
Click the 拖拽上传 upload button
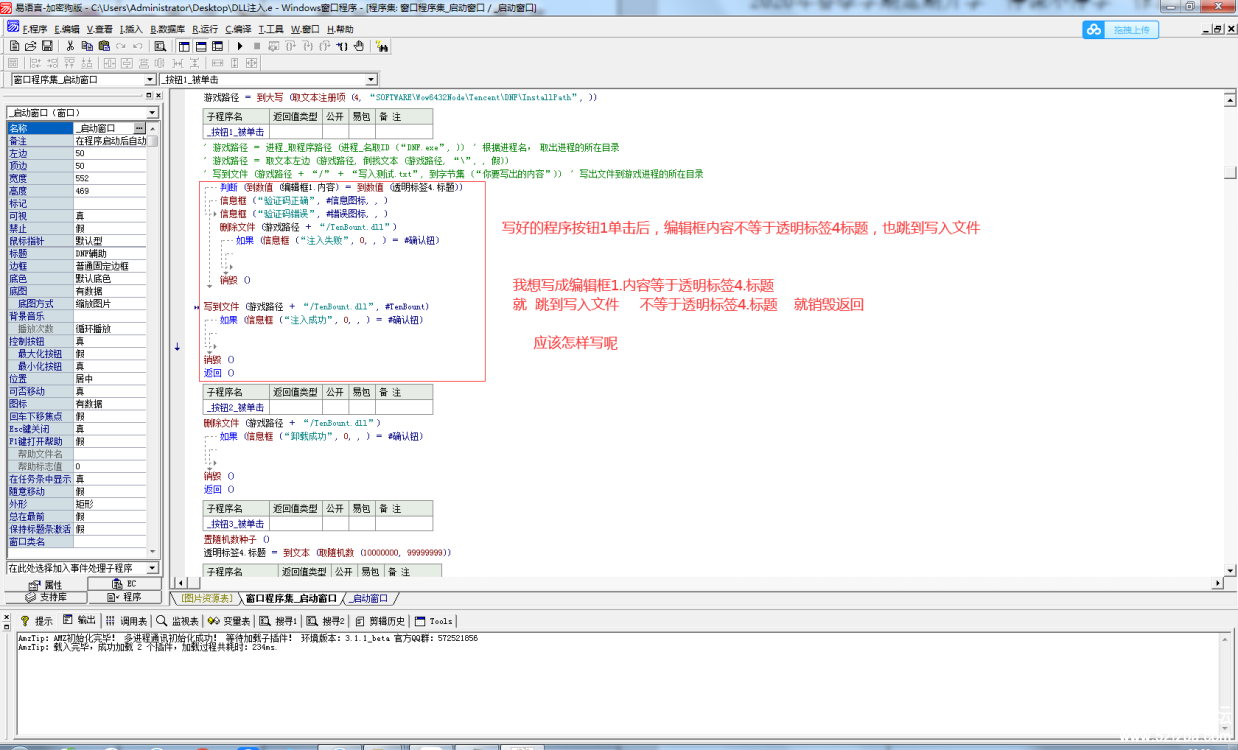(1121, 30)
